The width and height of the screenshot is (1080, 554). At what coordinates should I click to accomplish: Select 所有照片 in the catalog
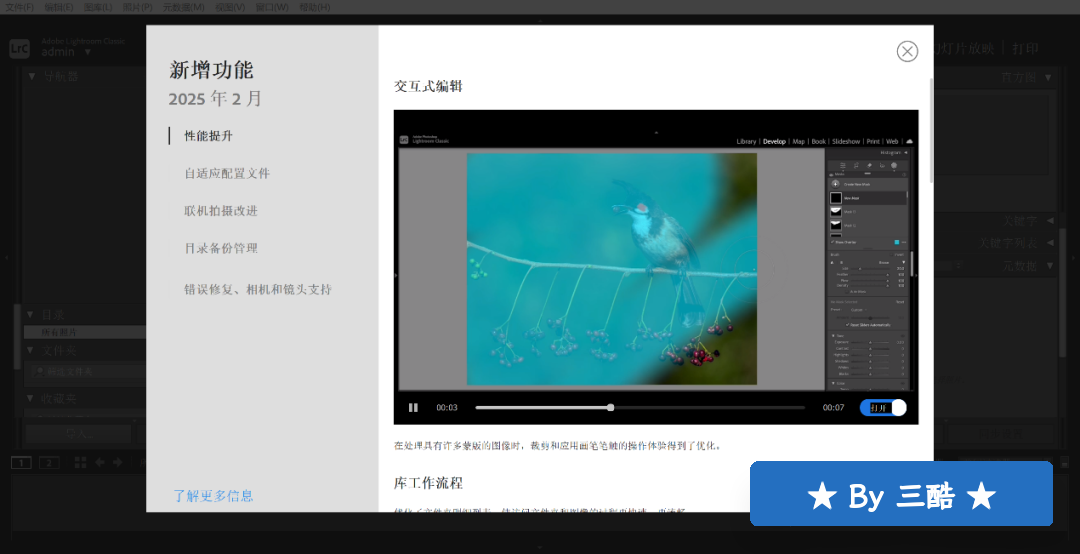coord(84,332)
